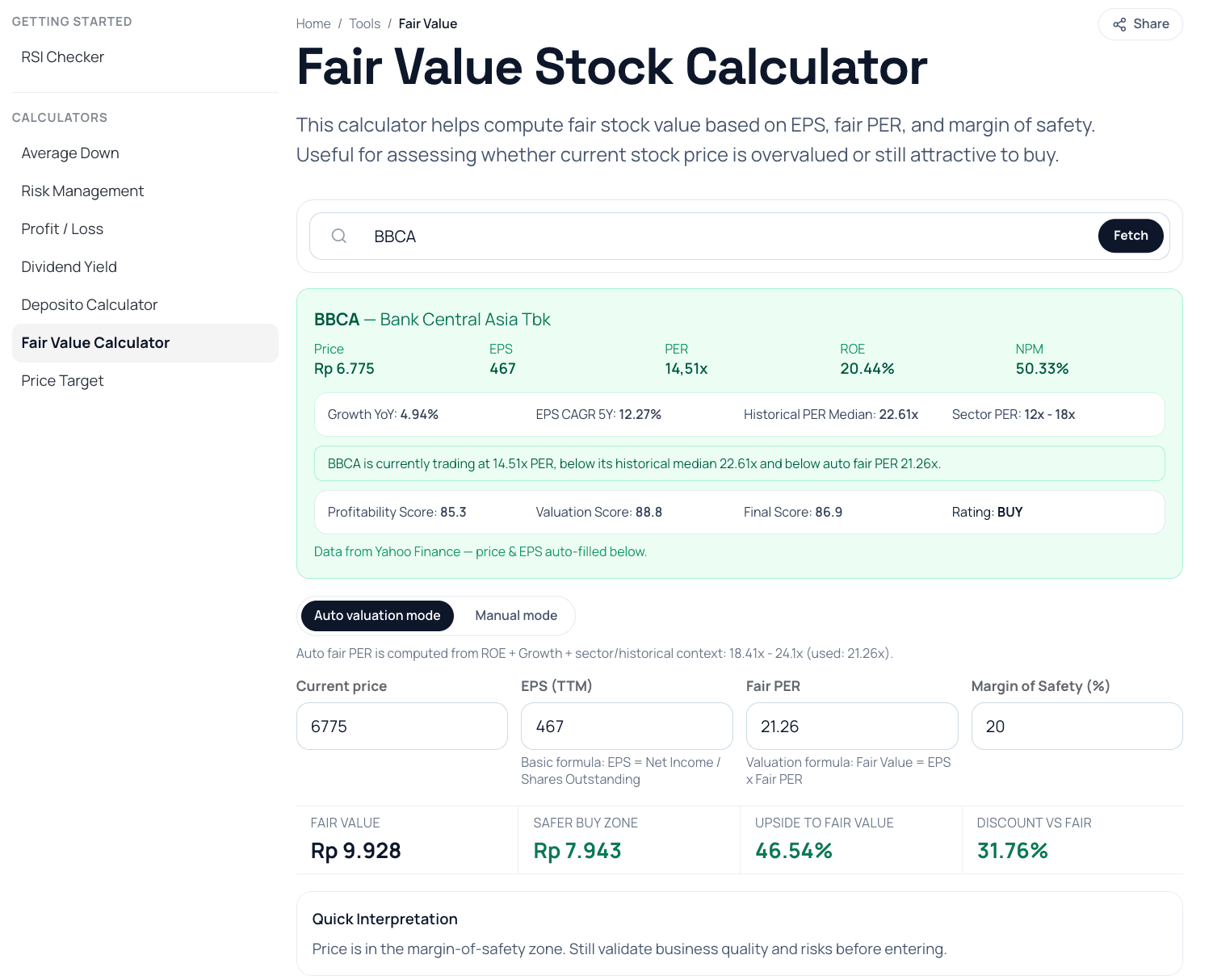Select the Deposito Calculator
This screenshot has width=1213, height=980.
(89, 304)
